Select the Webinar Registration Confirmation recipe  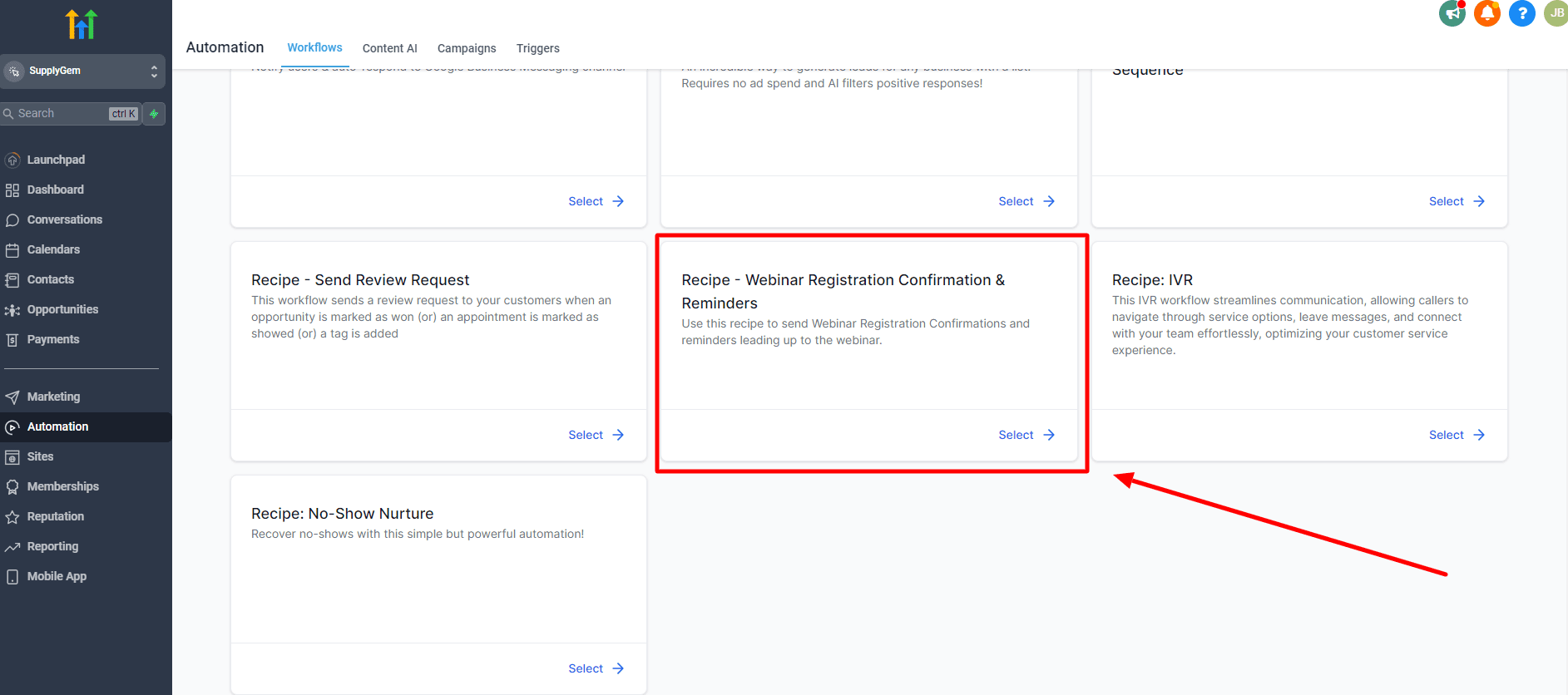click(x=1026, y=435)
